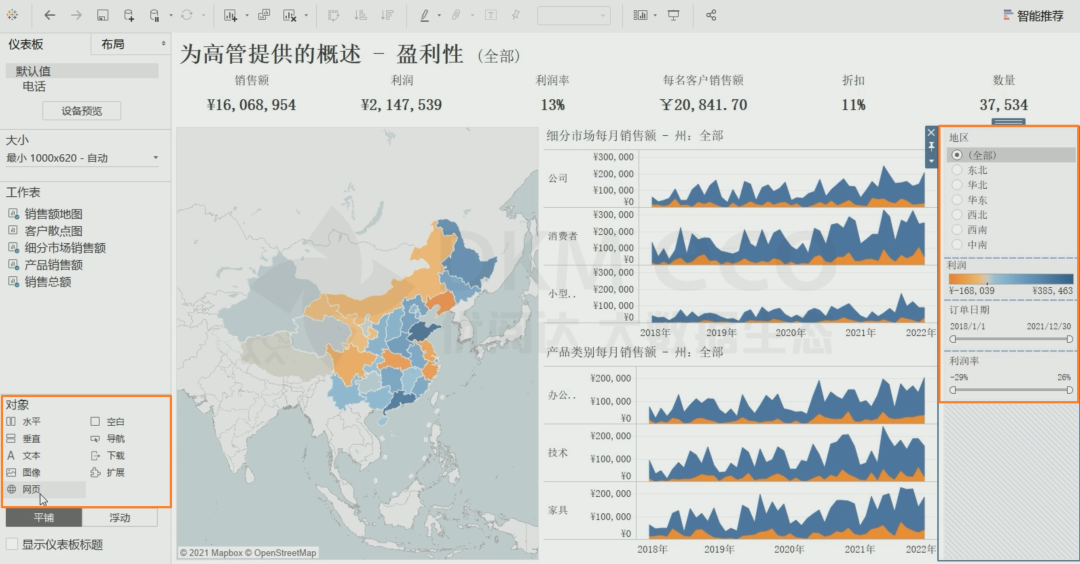This screenshot has width=1080, height=564.
Task: Click the share icon in toolbar
Action: [711, 16]
